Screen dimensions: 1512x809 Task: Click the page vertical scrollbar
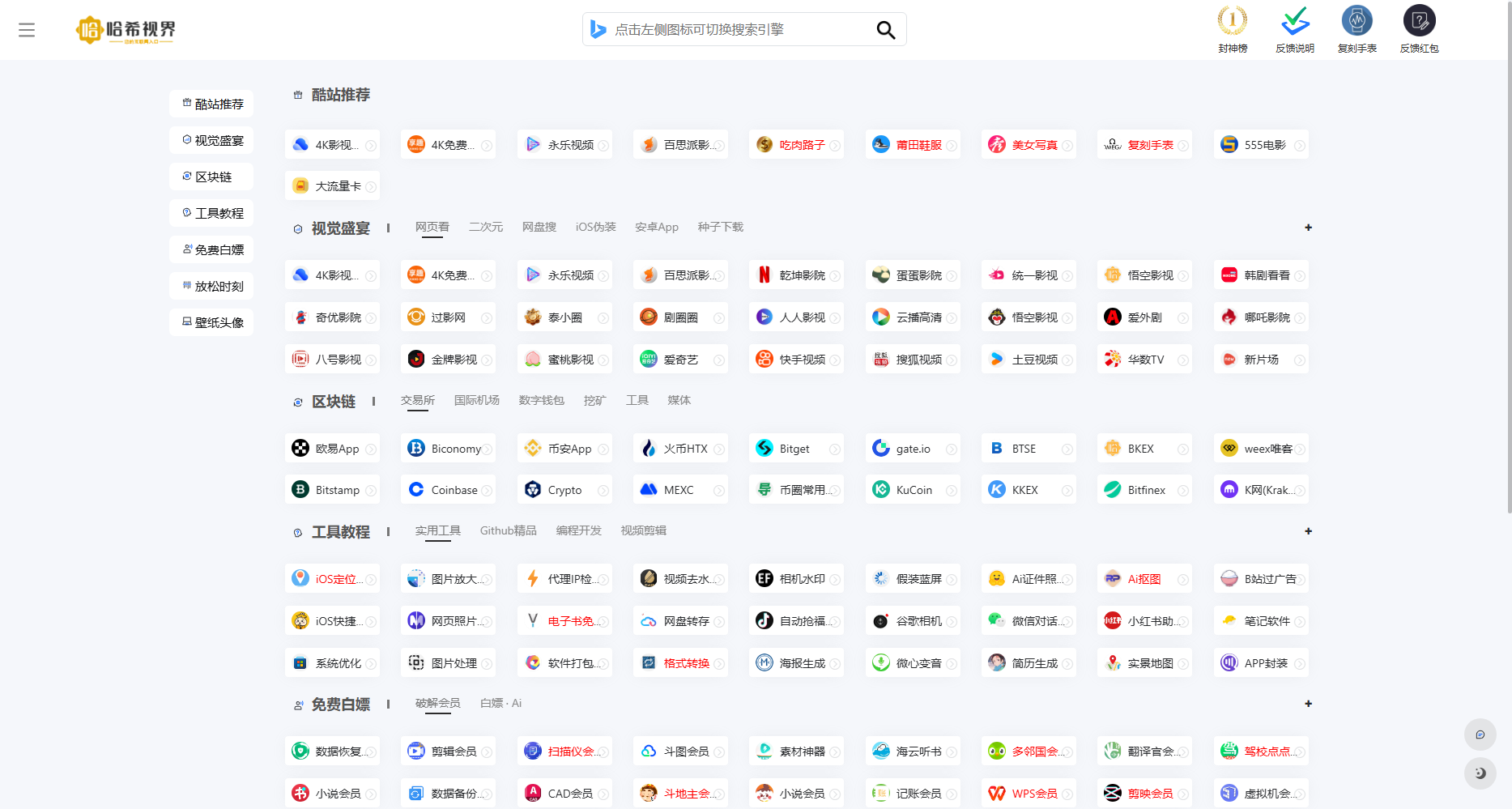pyautogui.click(x=1509, y=259)
